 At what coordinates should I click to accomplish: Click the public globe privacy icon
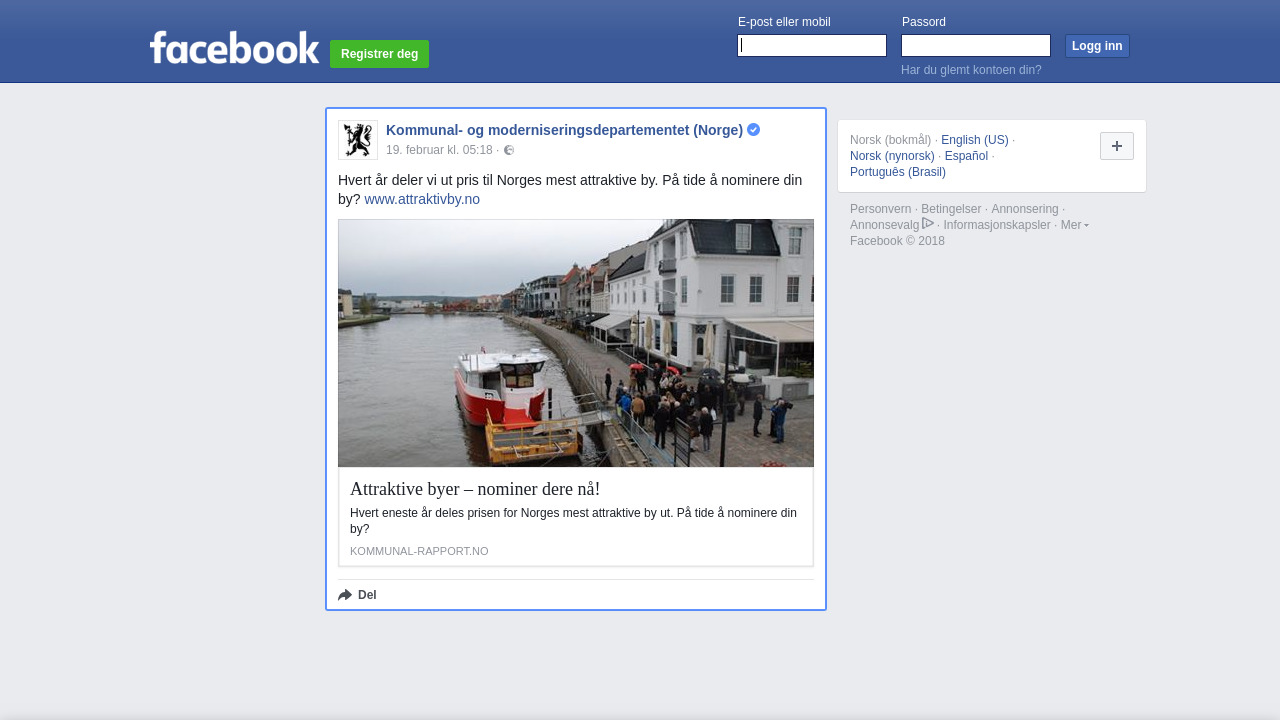(509, 150)
